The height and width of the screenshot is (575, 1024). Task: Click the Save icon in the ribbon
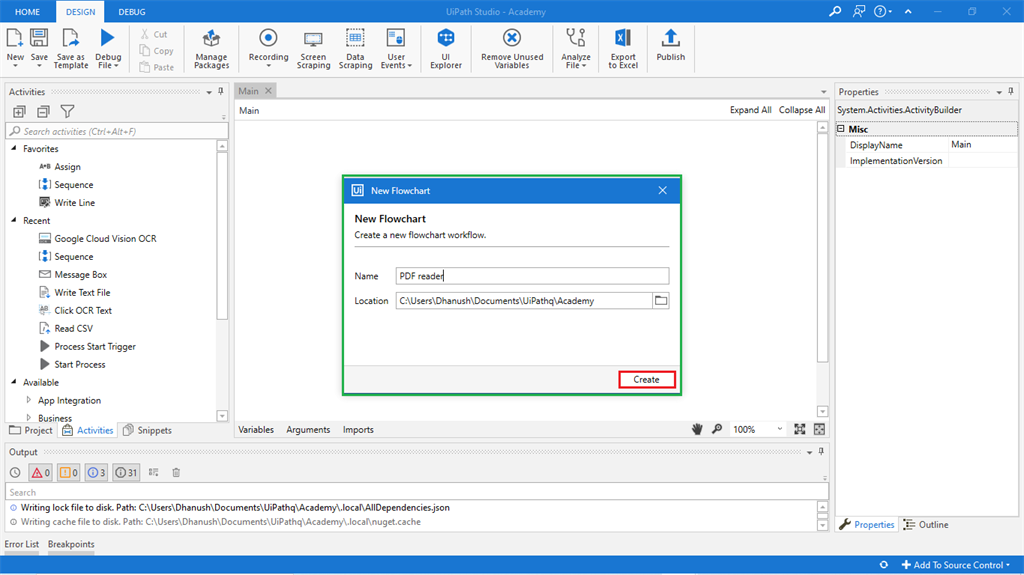tap(39, 38)
